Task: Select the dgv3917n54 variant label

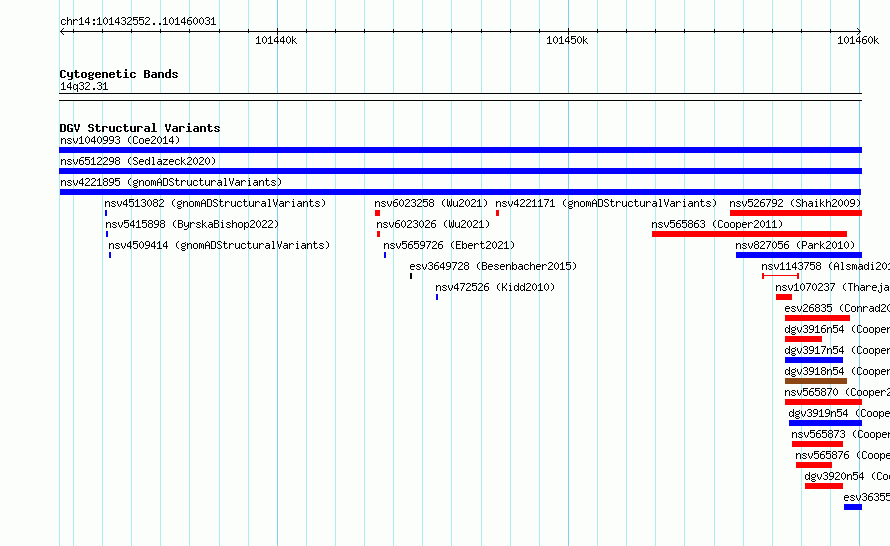Action: coord(837,350)
